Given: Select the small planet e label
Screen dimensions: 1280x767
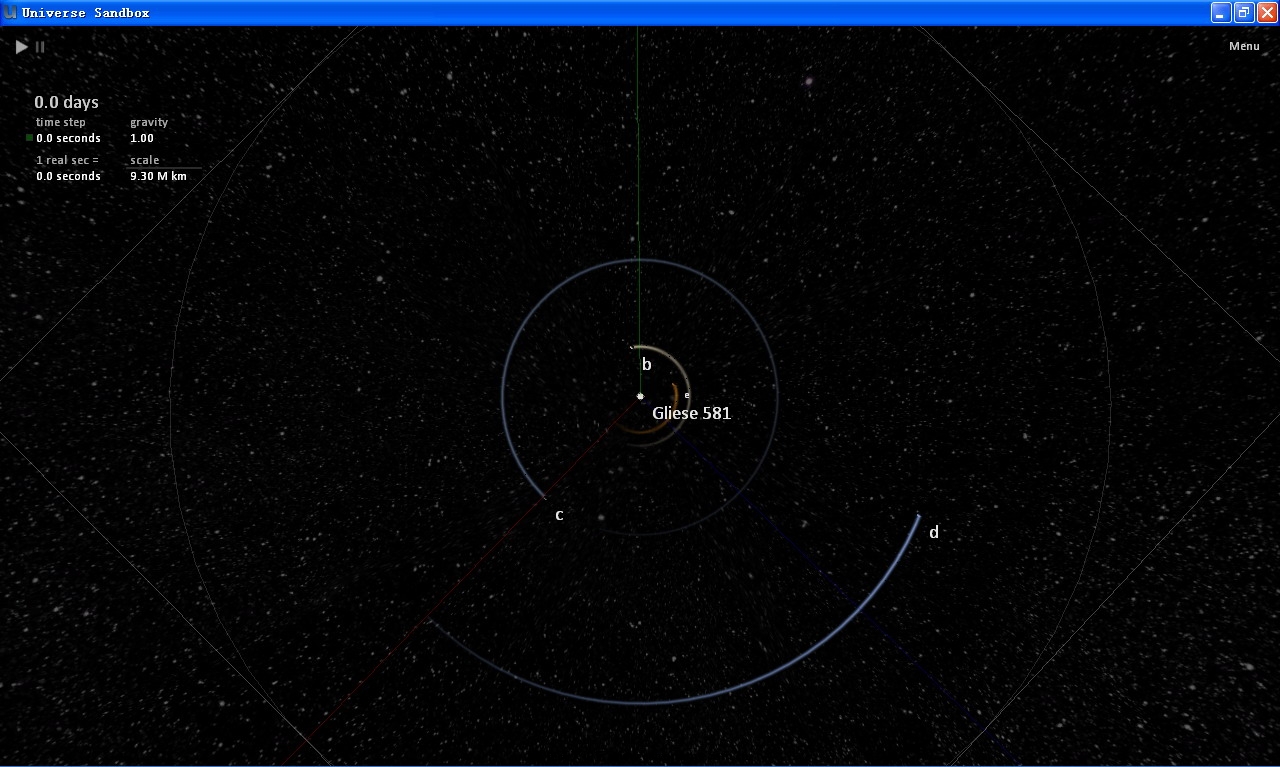Looking at the screenshot, I should click(x=687, y=395).
